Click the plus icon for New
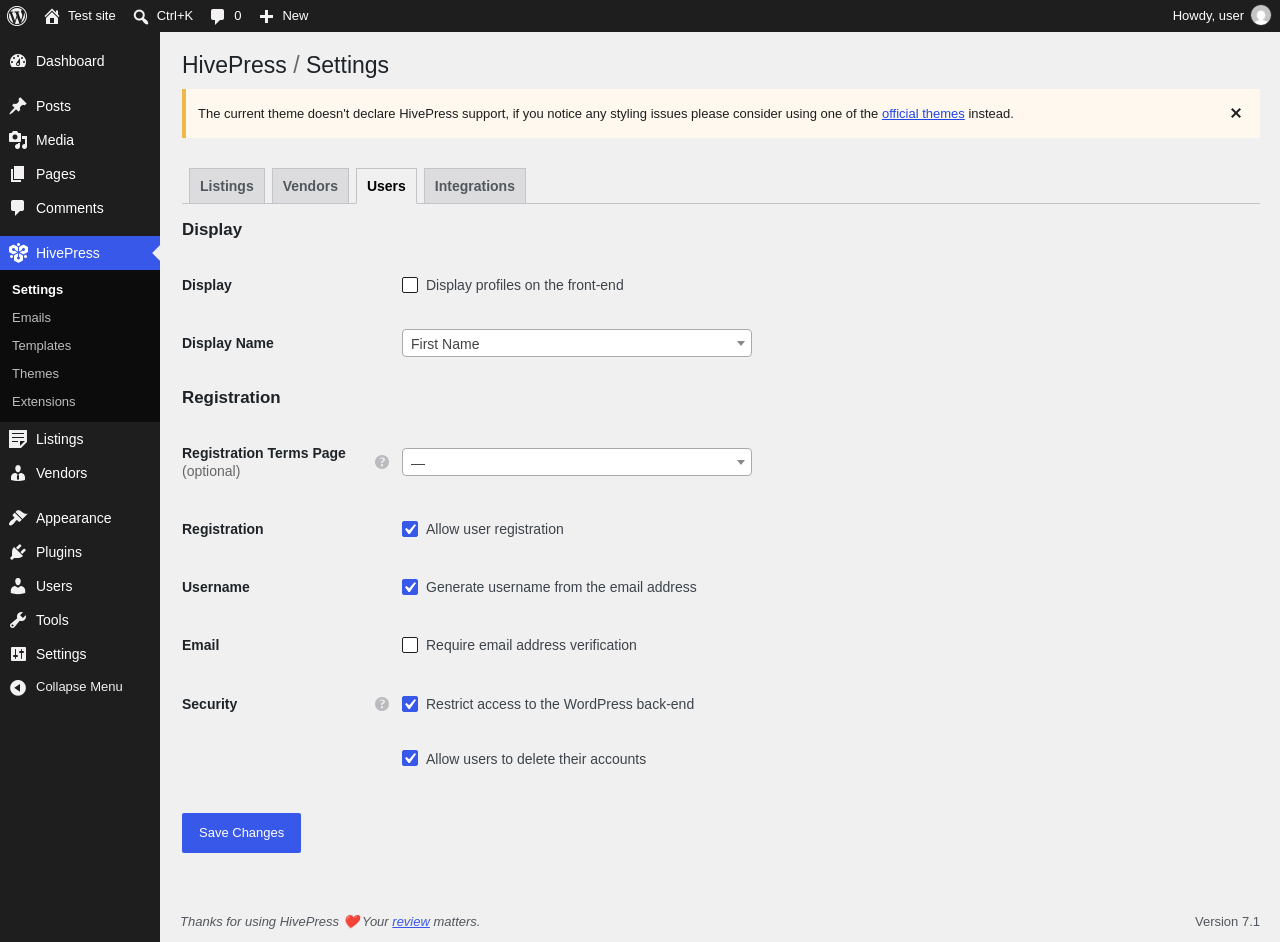 coord(266,16)
